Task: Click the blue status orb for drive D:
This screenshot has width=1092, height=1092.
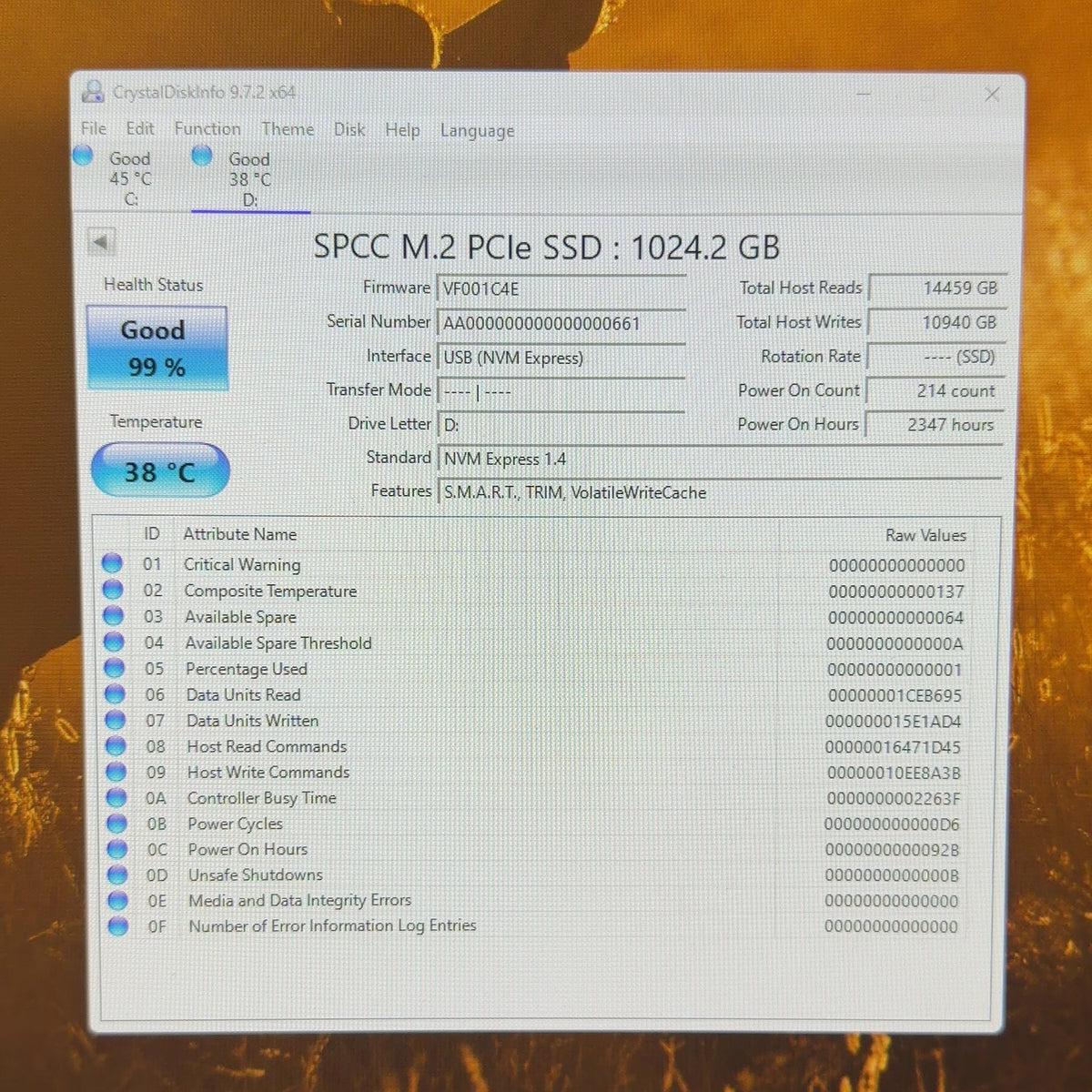Action: [202, 156]
